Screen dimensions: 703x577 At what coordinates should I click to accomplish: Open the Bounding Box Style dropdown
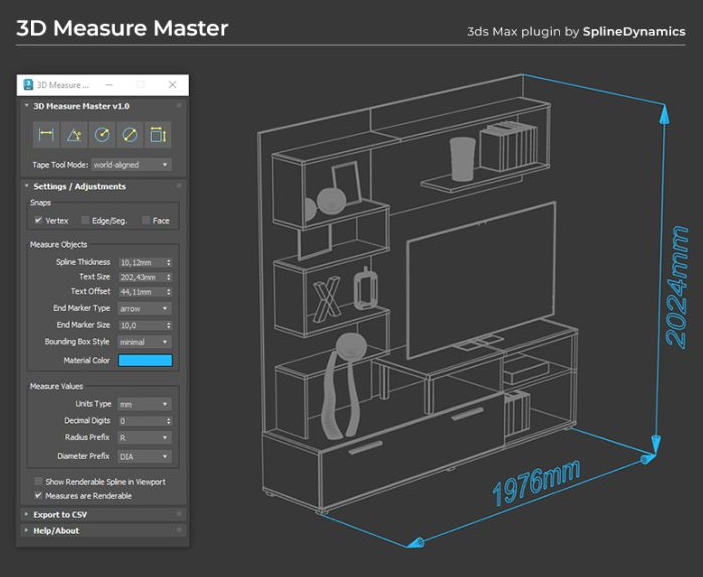[x=145, y=342]
